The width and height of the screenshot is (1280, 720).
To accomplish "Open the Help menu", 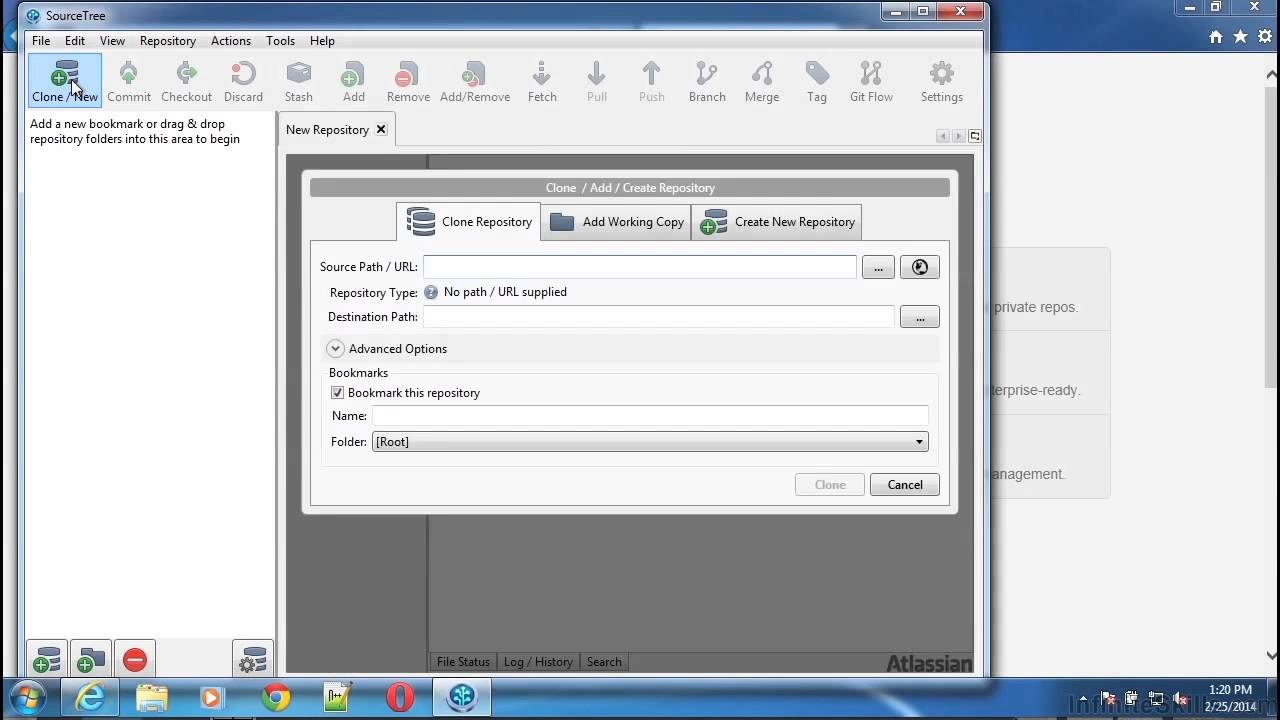I will (x=322, y=41).
